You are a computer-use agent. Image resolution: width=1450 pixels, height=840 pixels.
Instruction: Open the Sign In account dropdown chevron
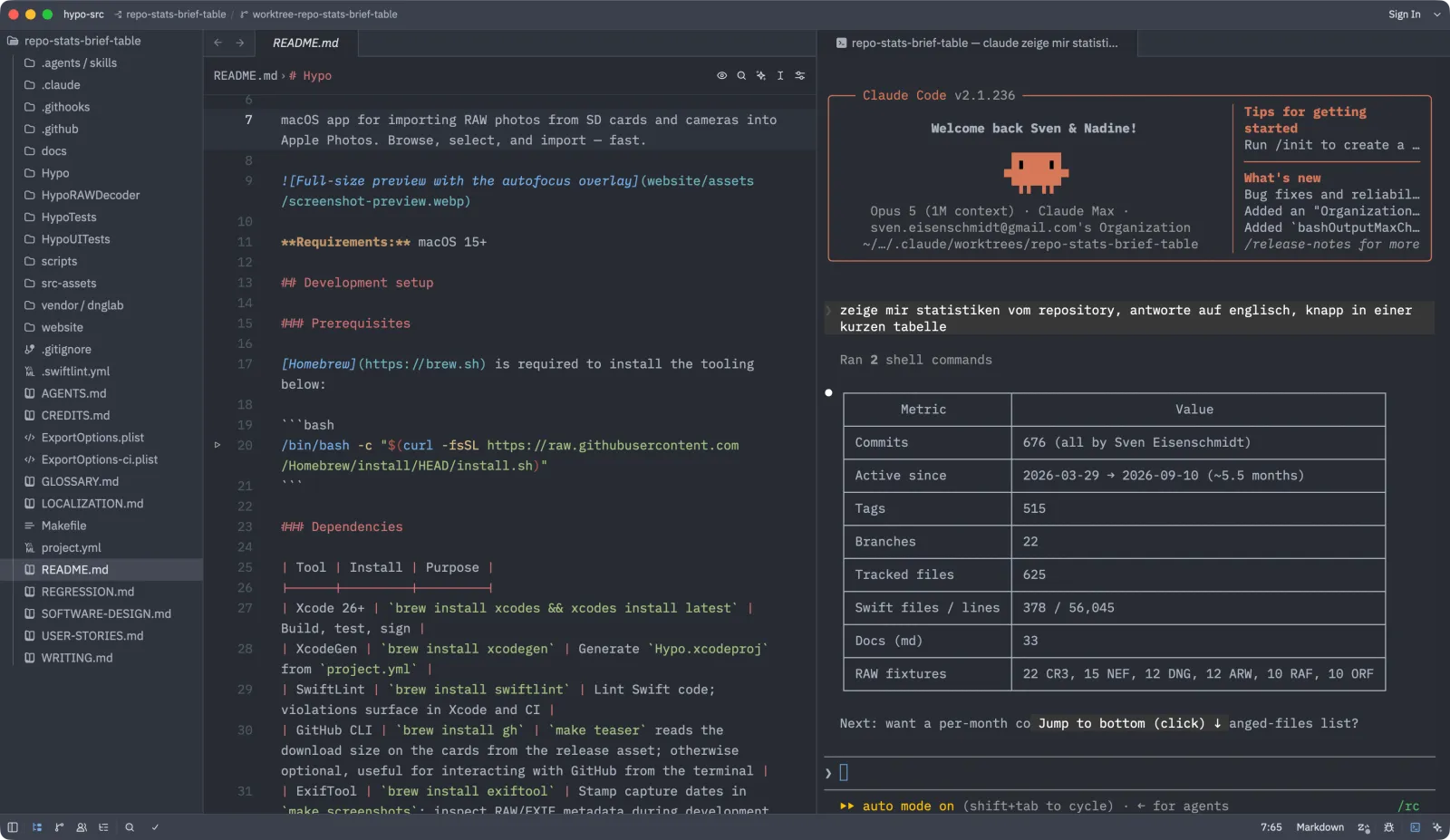pos(1436,14)
